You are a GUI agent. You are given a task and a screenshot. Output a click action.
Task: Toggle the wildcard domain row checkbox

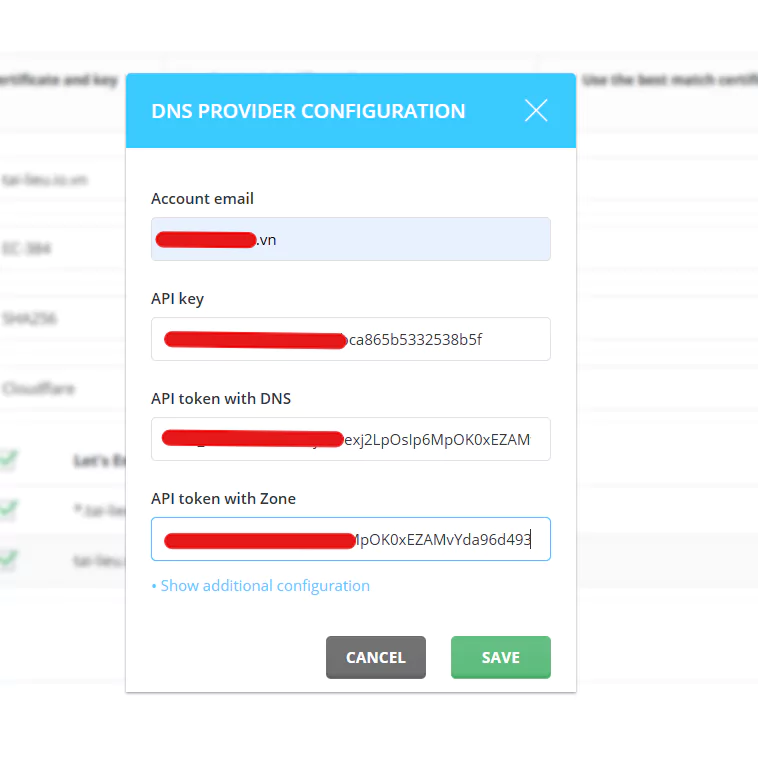click(9, 510)
